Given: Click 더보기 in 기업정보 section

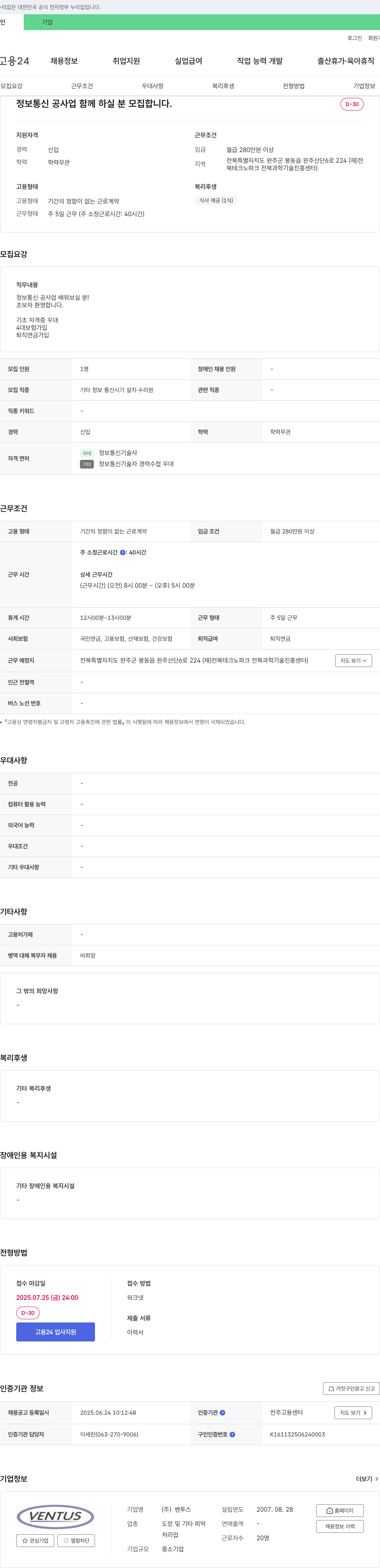Looking at the screenshot, I should (367, 1479).
